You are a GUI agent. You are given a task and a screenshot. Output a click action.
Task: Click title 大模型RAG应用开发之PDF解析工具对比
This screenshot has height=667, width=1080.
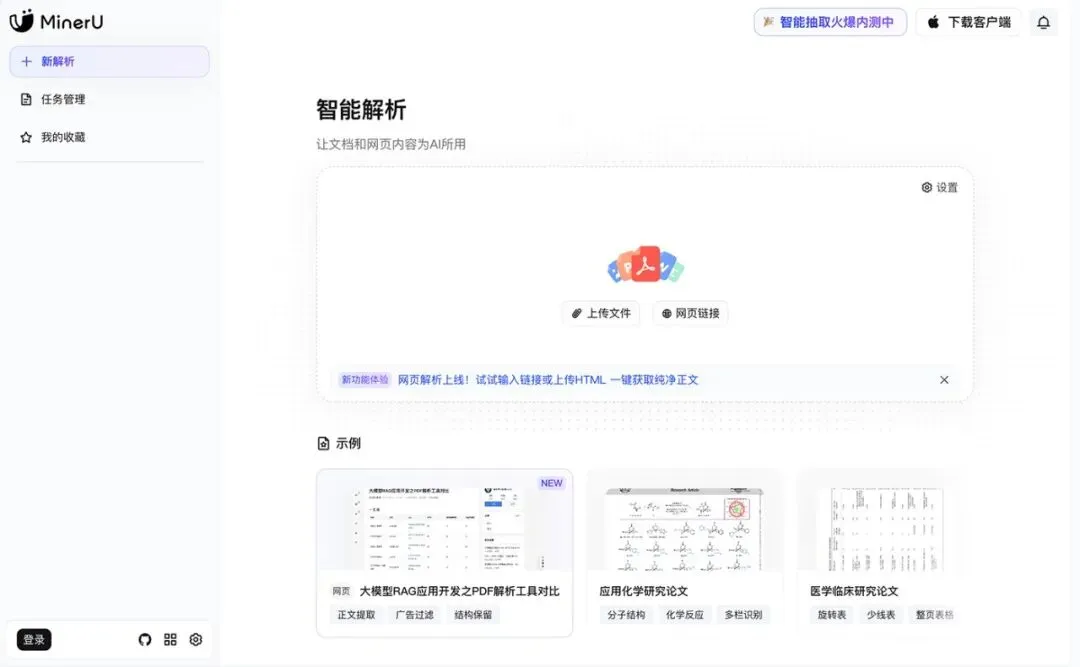(459, 591)
